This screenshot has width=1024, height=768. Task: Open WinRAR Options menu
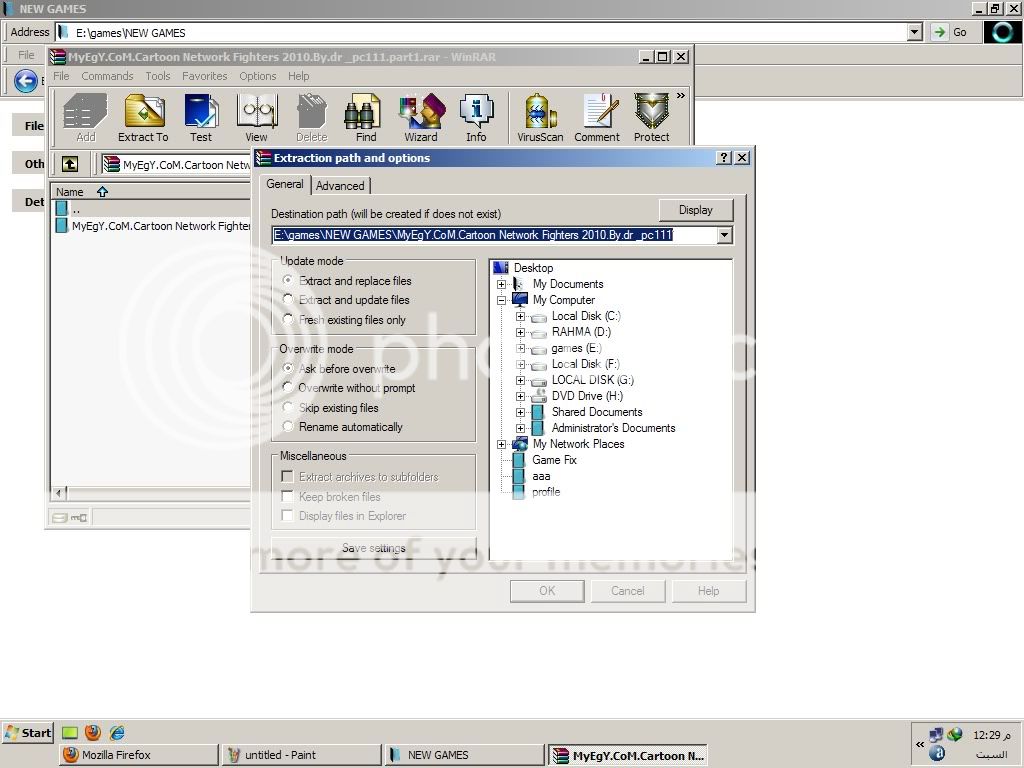[257, 76]
